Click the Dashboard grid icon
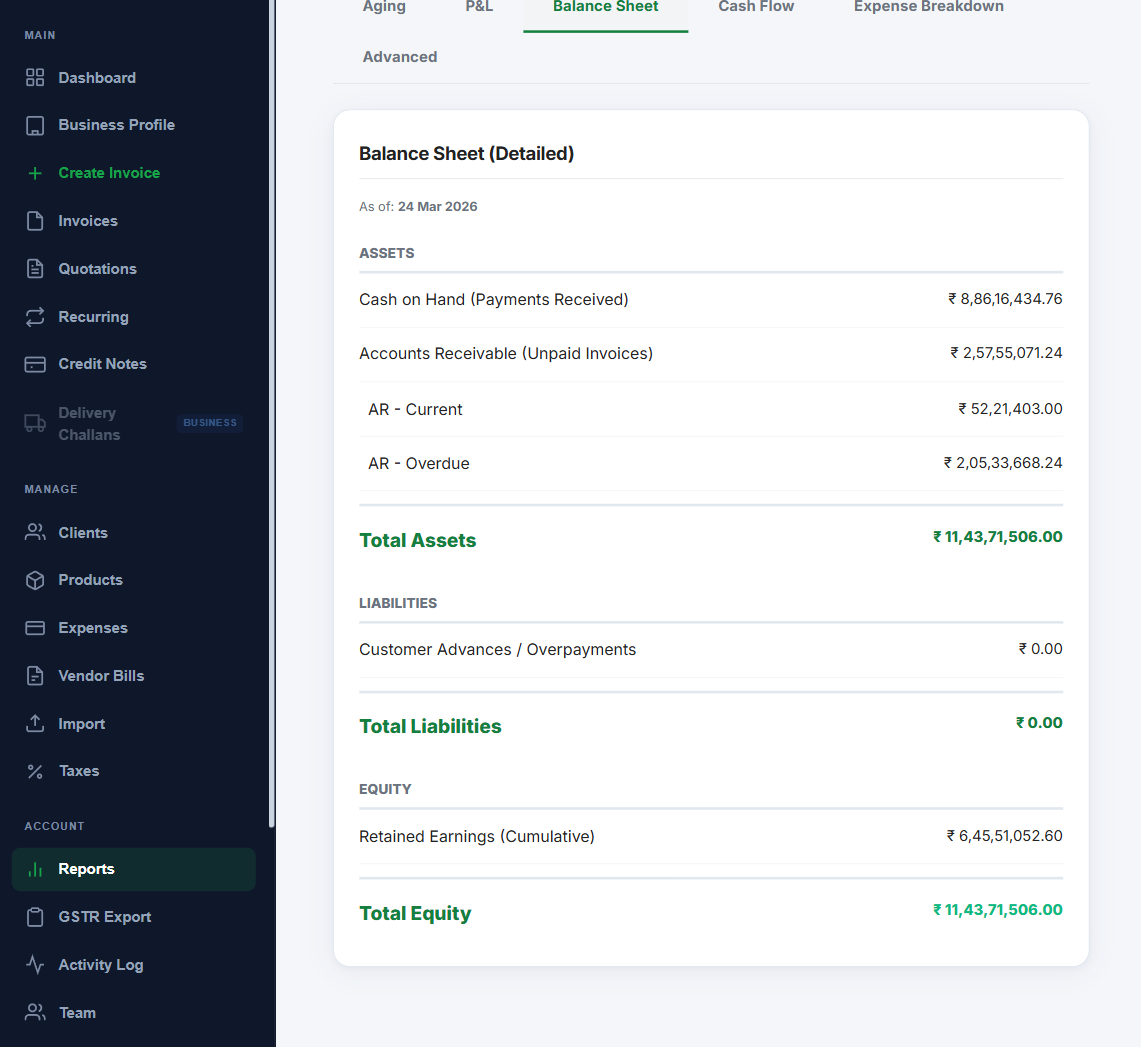1141x1047 pixels. click(x=35, y=78)
